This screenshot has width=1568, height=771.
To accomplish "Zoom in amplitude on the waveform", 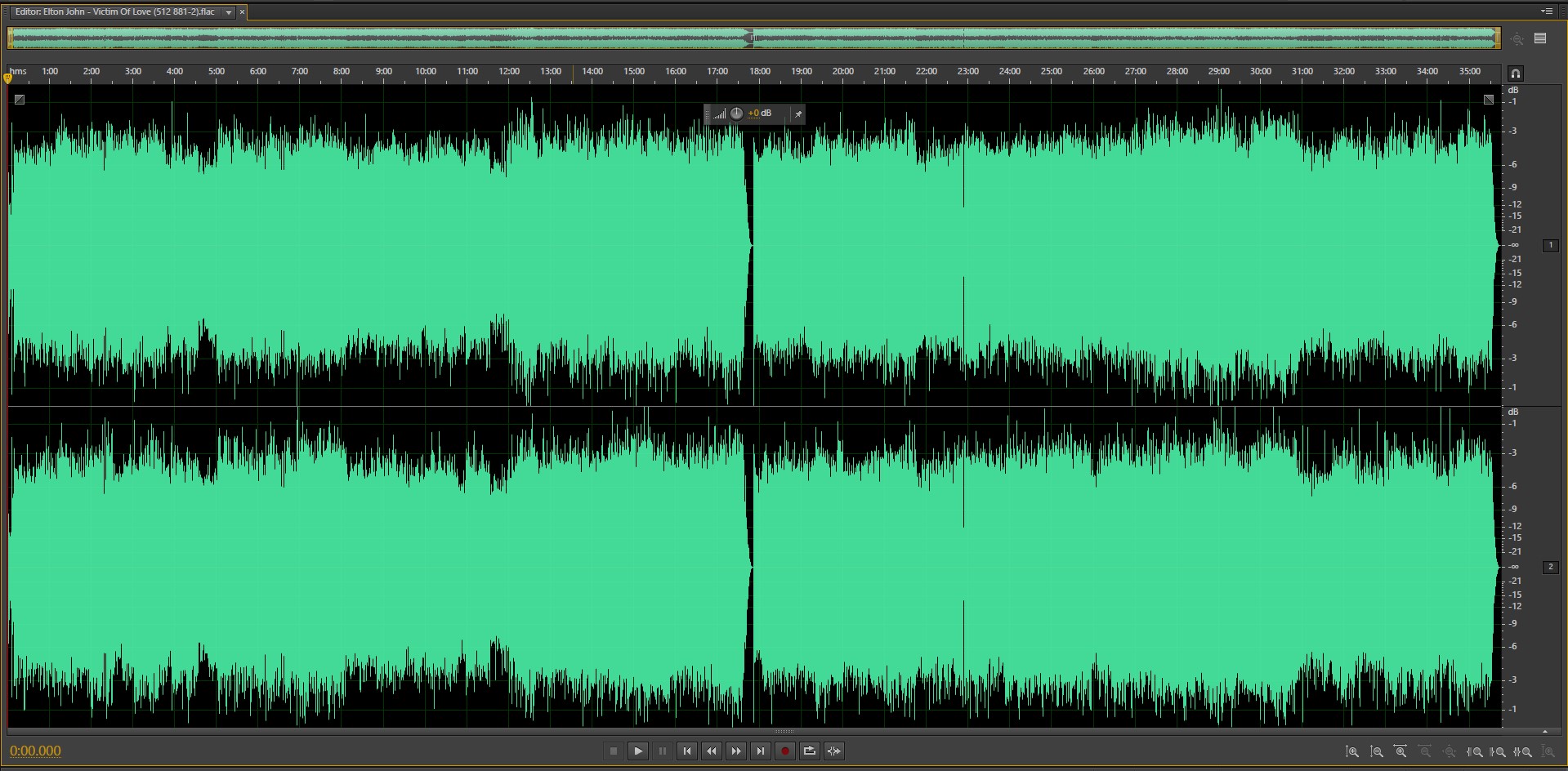I will pyautogui.click(x=1352, y=751).
